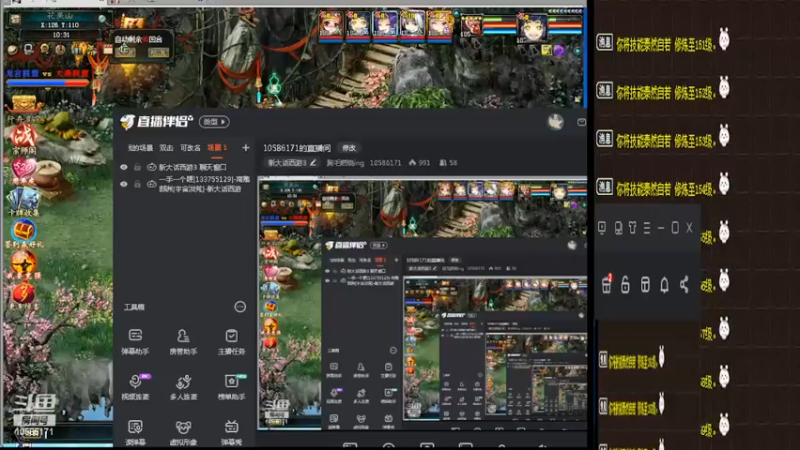Image resolution: width=800 pixels, height=450 pixels.
Task: Switch to the 可改名 scene tab
Action: pyautogui.click(x=190, y=148)
